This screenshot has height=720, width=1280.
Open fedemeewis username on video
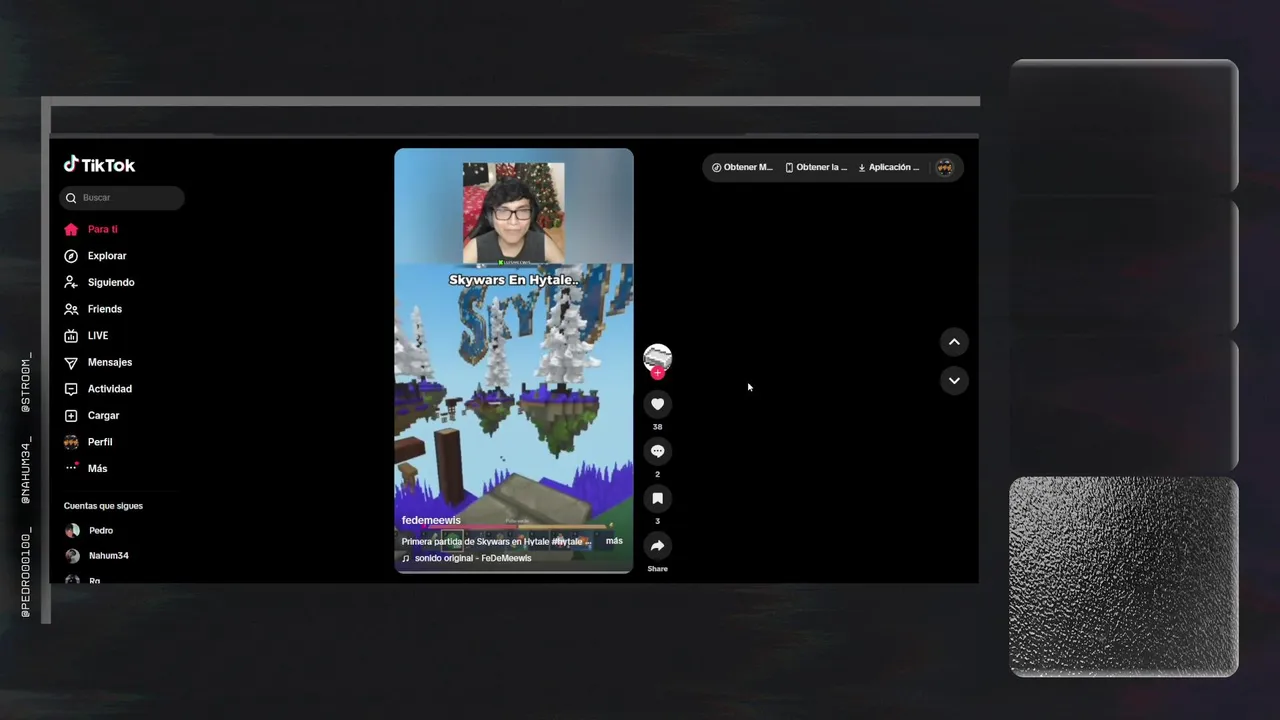click(431, 520)
